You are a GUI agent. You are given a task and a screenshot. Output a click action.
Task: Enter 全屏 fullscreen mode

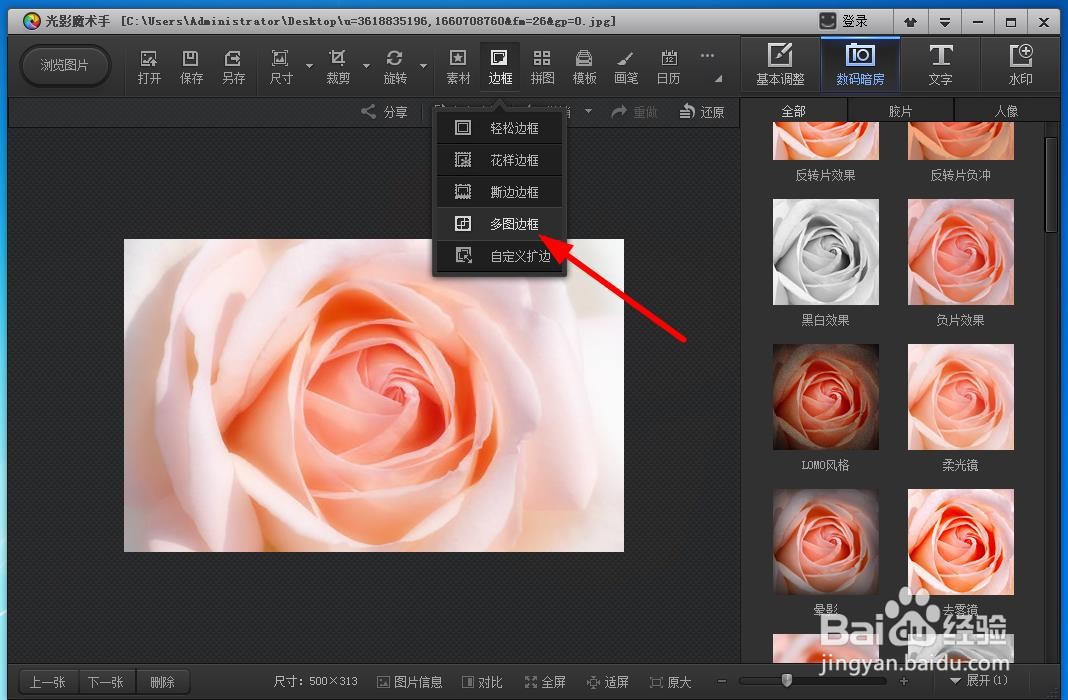(x=546, y=682)
